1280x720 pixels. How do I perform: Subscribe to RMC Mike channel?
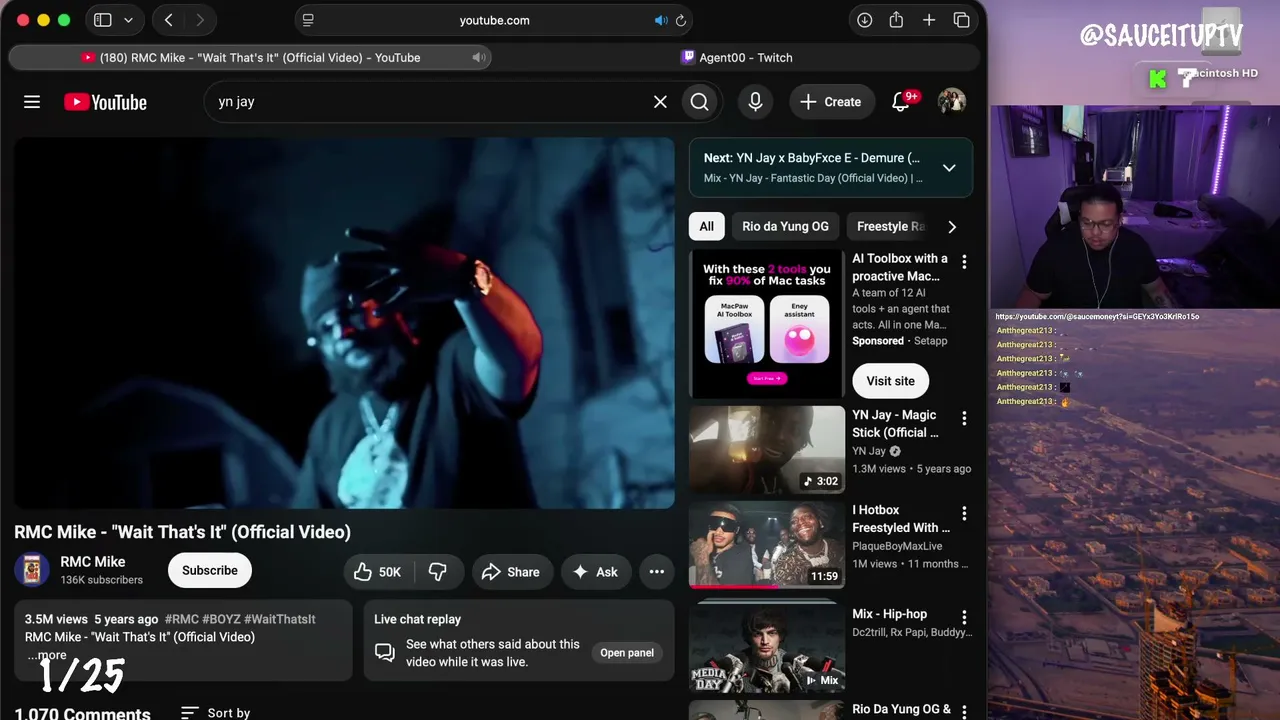tap(210, 570)
